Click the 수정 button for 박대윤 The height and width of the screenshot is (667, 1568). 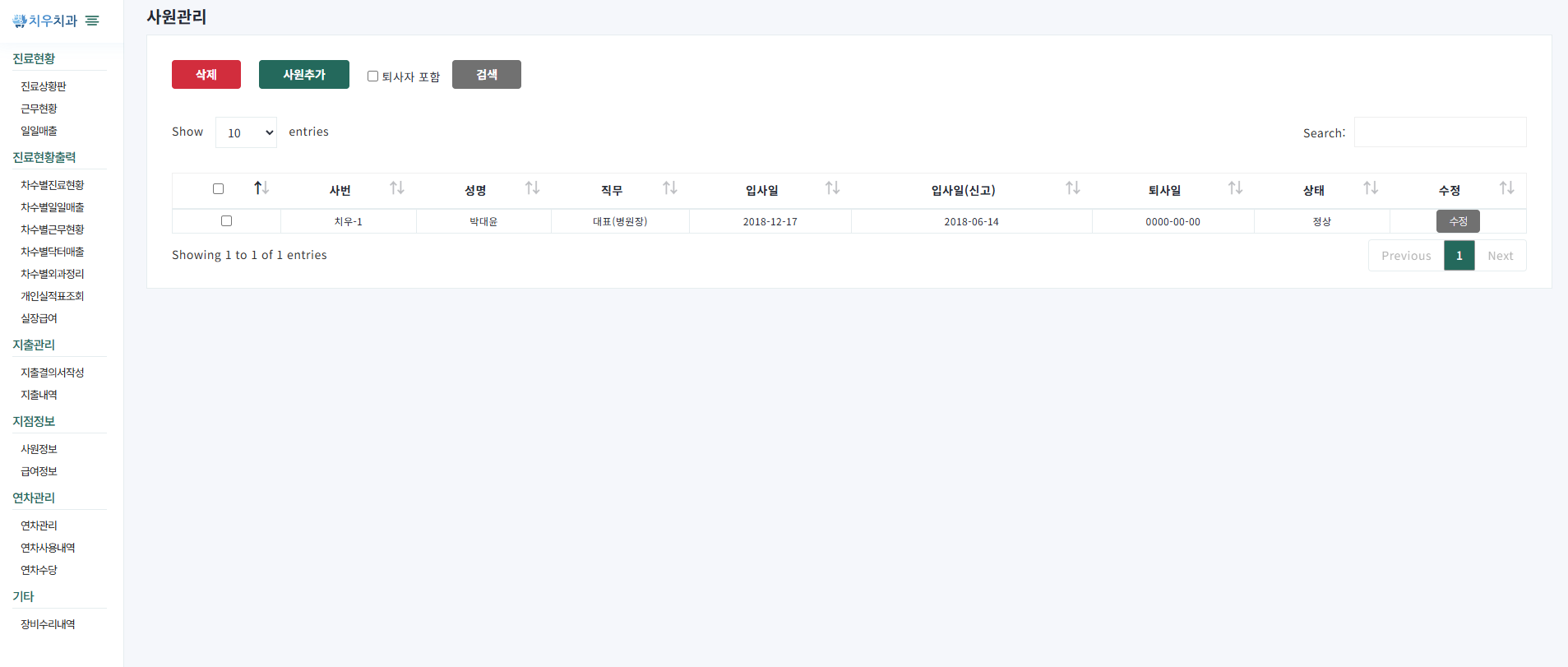(1458, 221)
